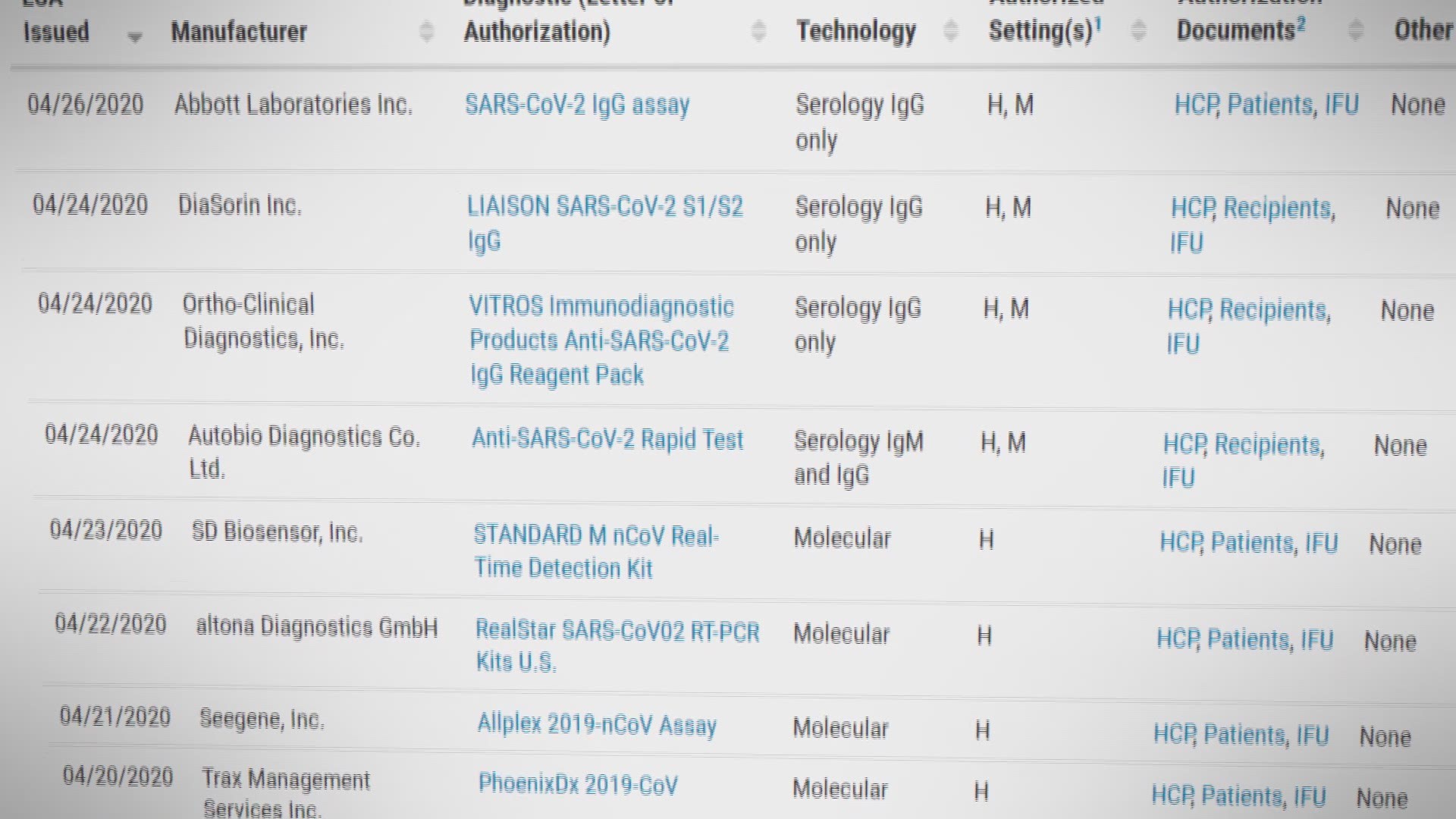Select Seegene, Inc. manufacturer cell
This screenshot has width=1456, height=819.
[x=262, y=719]
